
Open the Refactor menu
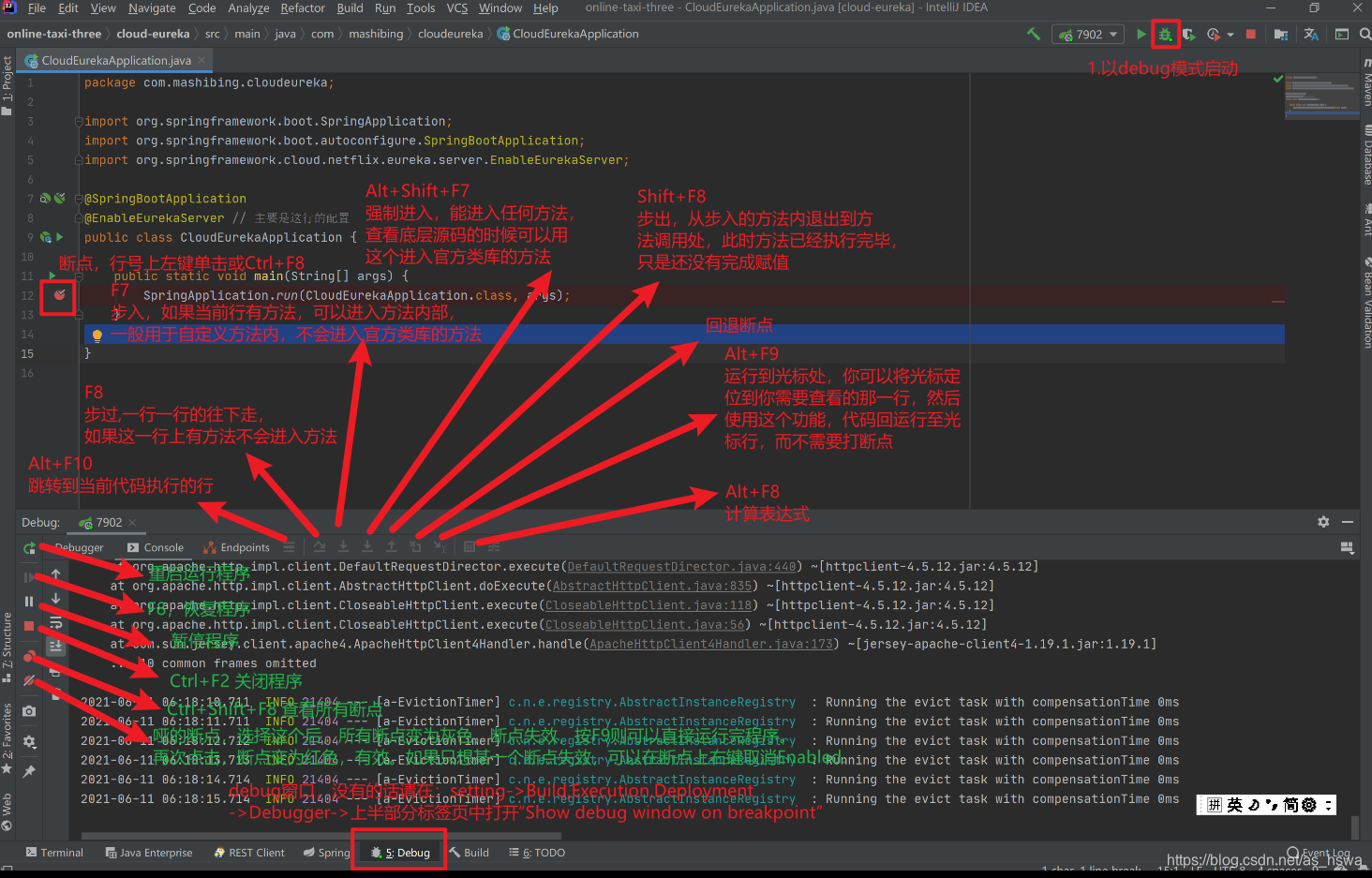[x=303, y=8]
